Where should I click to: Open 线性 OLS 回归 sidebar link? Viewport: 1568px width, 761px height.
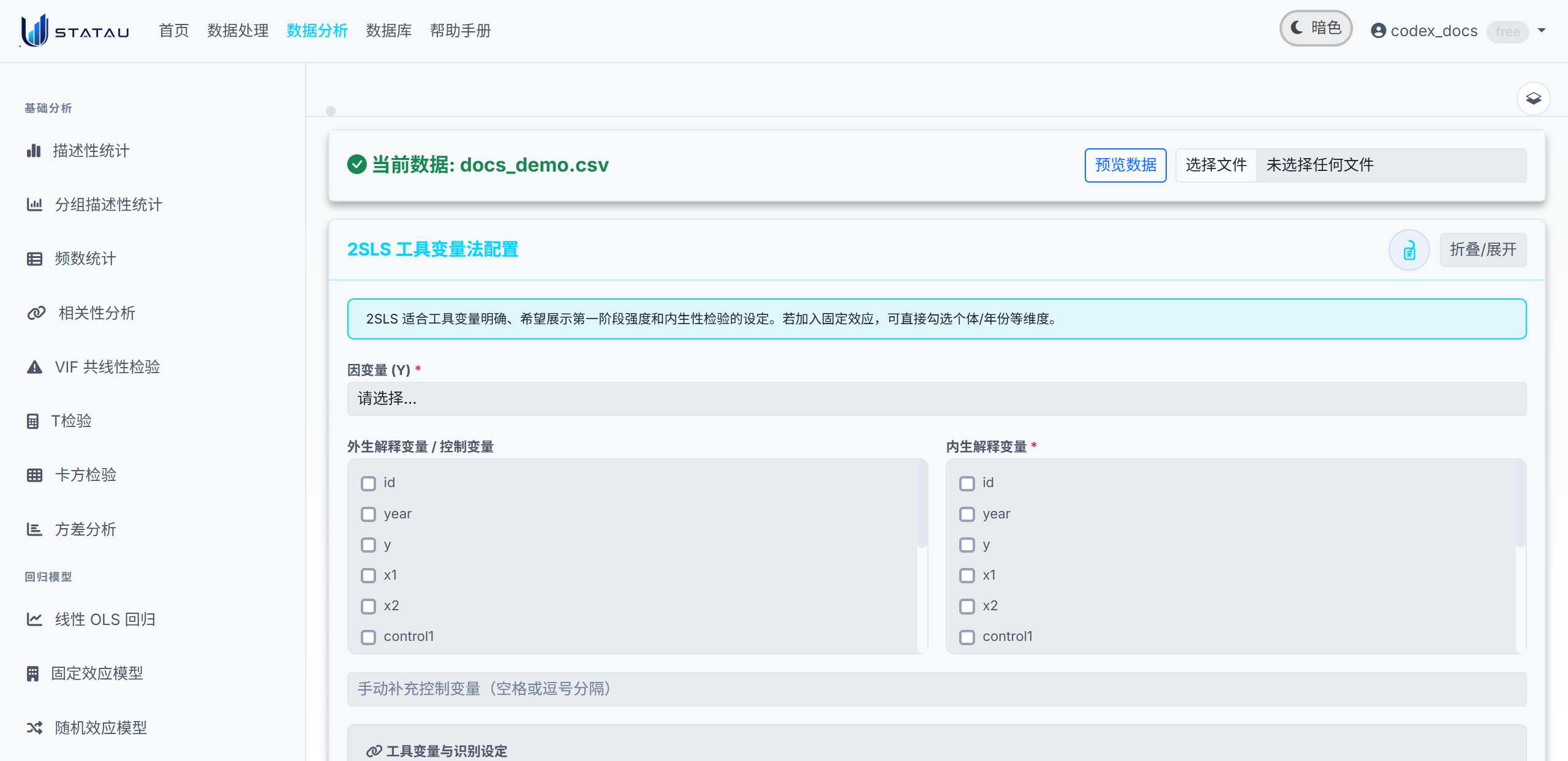(105, 619)
